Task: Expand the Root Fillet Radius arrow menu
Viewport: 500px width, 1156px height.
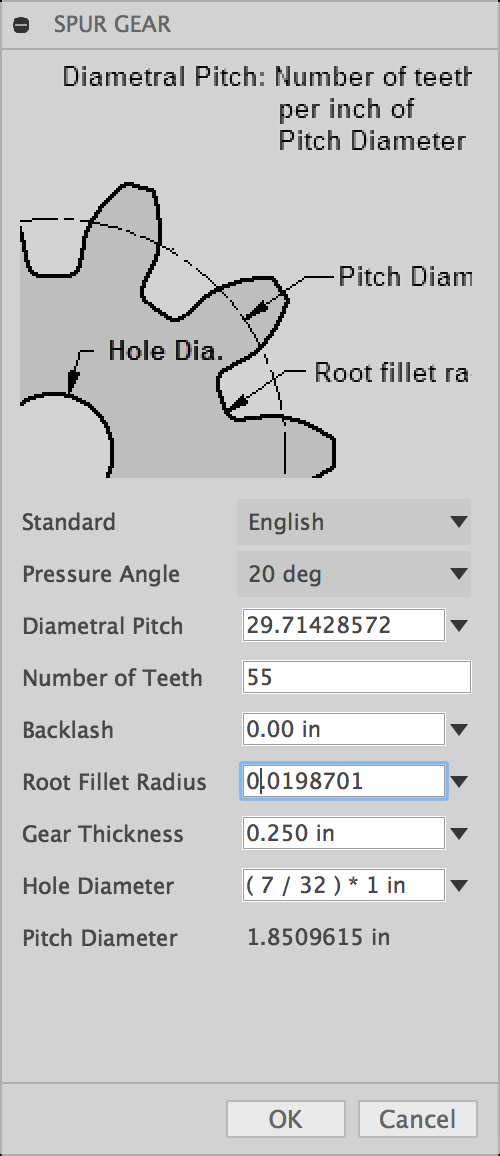Action: 459,781
